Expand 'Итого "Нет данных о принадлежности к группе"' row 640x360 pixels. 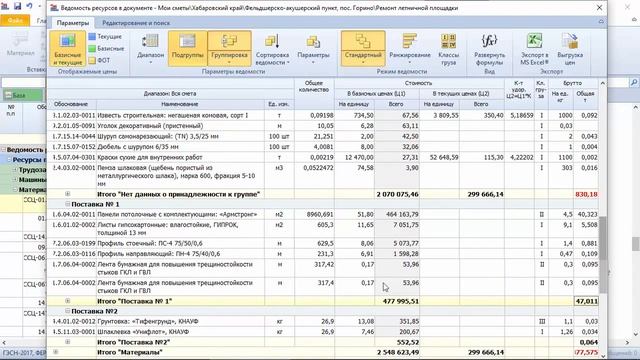68,194
